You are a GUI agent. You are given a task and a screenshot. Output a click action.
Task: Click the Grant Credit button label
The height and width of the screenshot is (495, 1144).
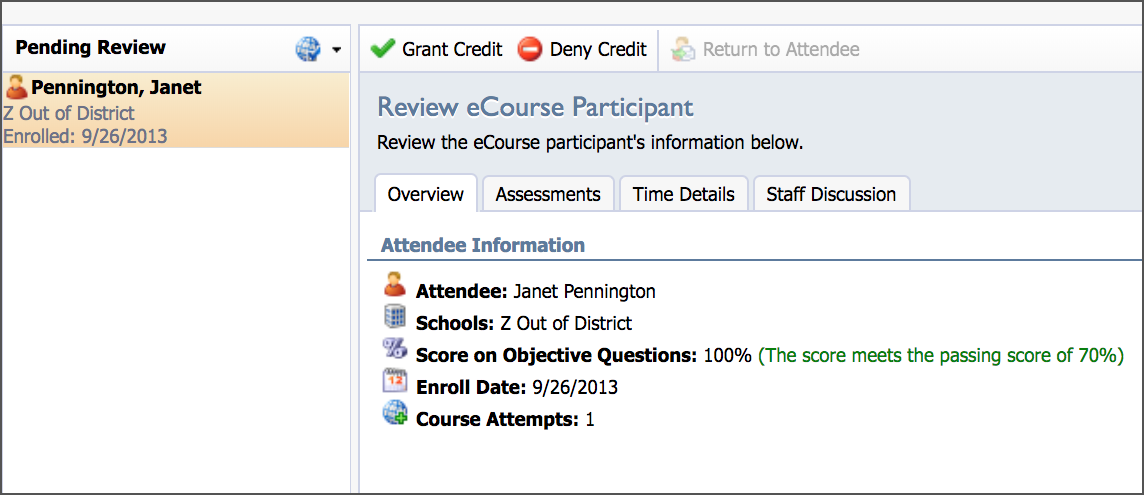[x=452, y=50]
